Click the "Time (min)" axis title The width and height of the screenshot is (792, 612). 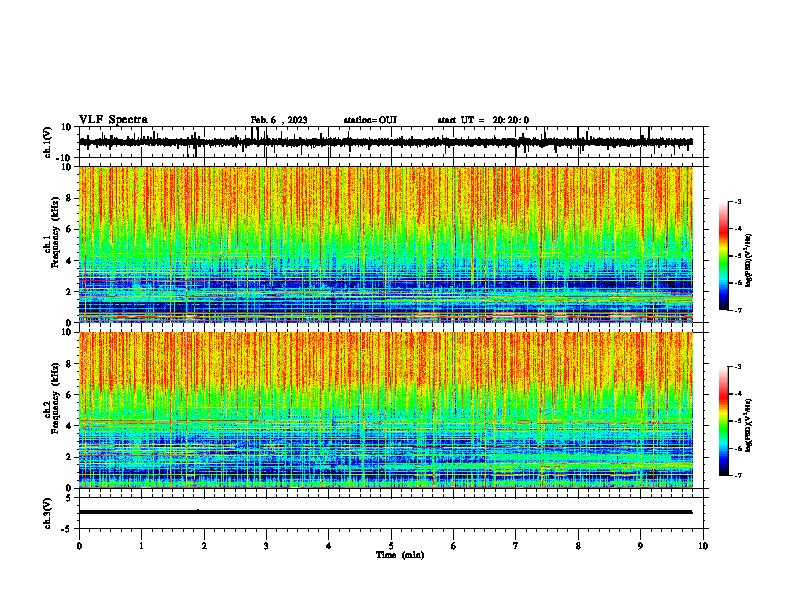click(400, 555)
